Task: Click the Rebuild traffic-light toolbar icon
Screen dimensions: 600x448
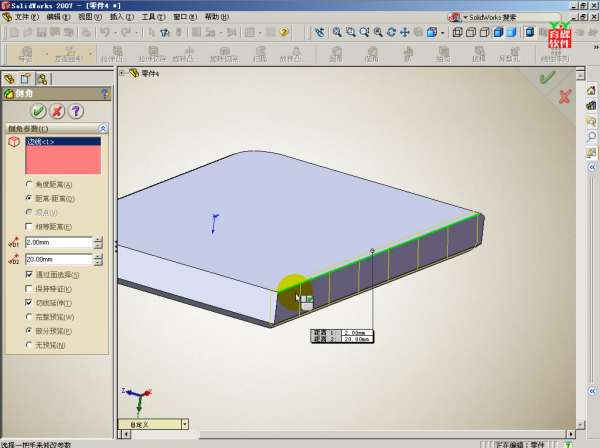Action: tap(178, 33)
